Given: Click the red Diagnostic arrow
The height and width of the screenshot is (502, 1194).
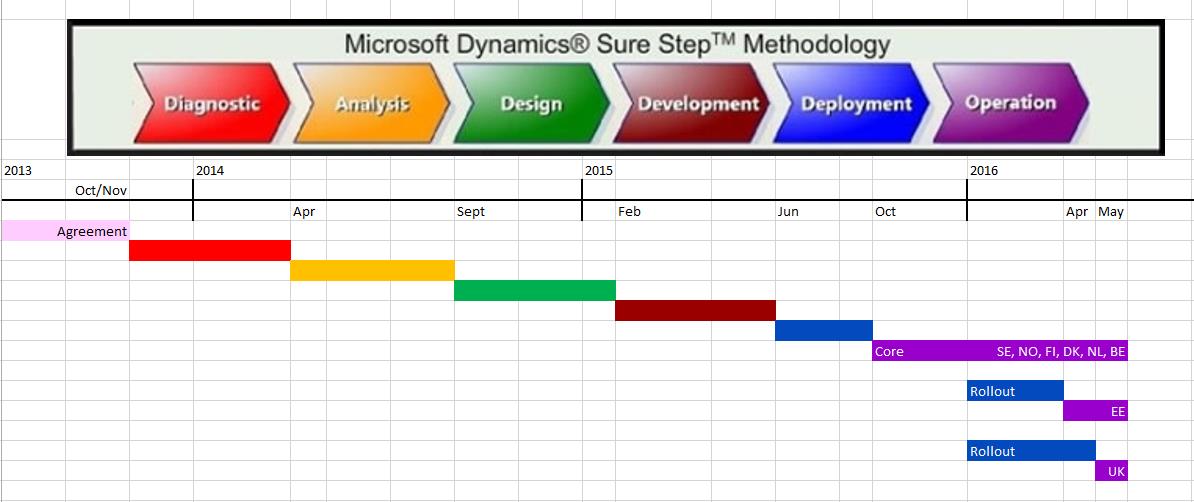Looking at the screenshot, I should [212, 103].
